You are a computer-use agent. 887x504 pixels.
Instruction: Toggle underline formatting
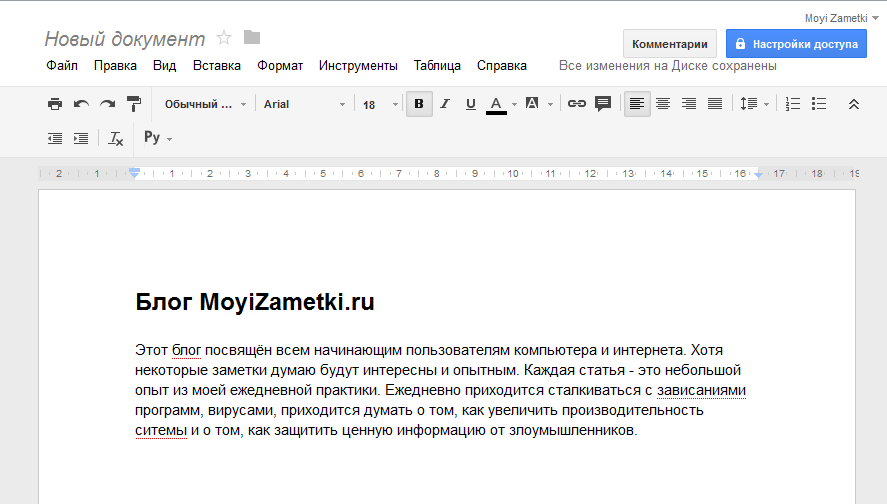click(x=471, y=104)
